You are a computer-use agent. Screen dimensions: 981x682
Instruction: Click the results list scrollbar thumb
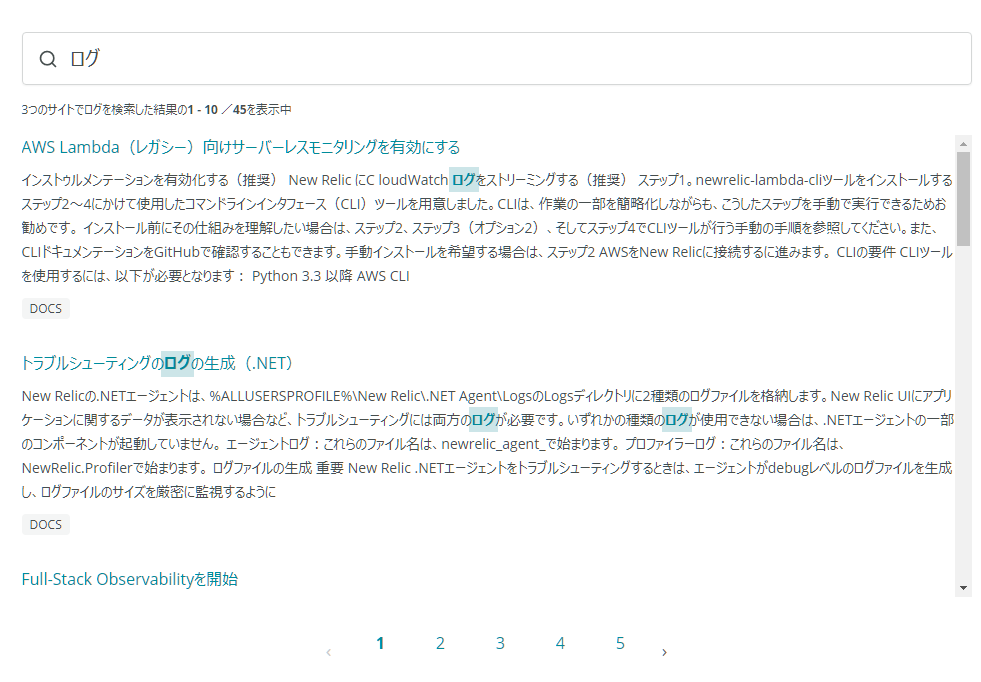tap(963, 199)
